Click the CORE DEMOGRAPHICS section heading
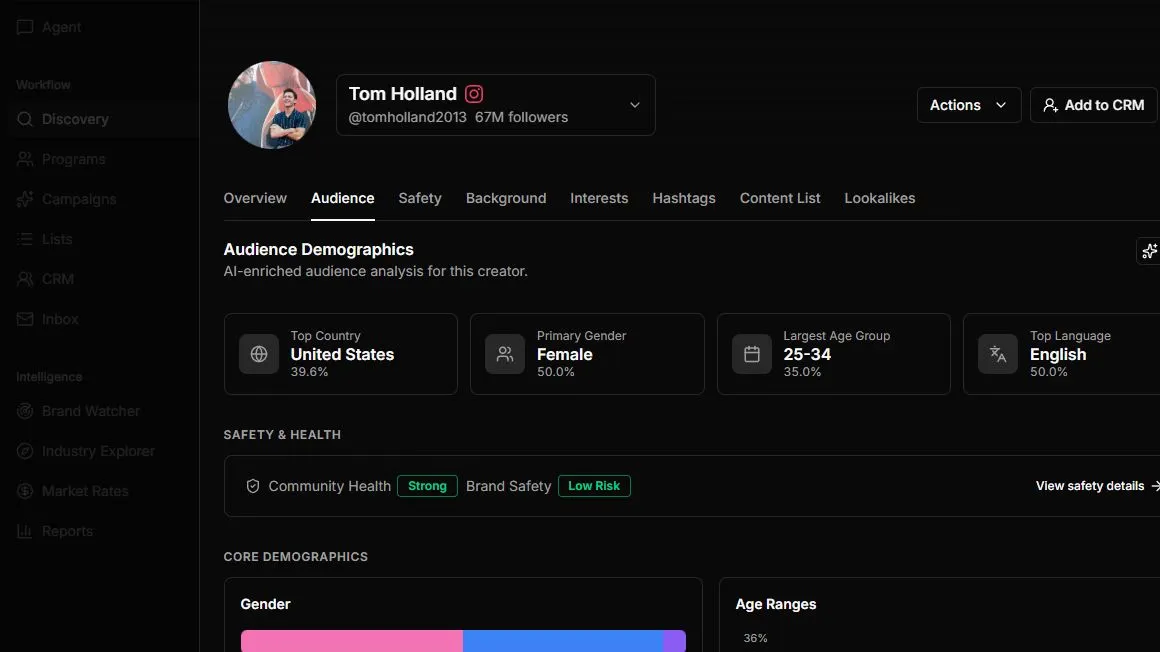 click(296, 557)
